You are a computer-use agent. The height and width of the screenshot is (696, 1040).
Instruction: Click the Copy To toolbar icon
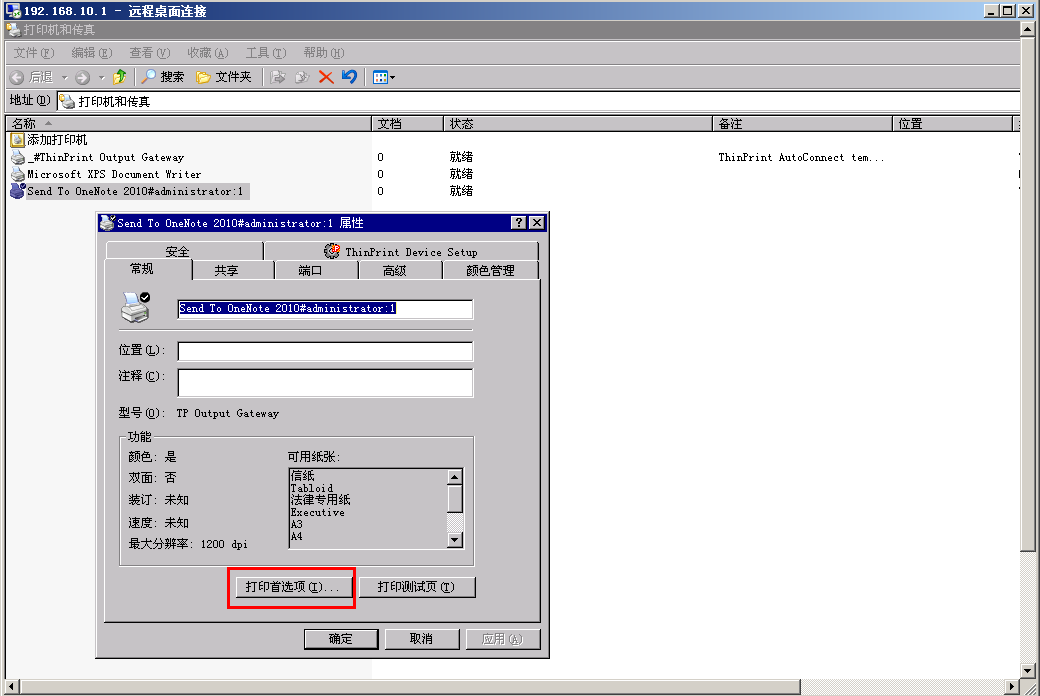[x=302, y=77]
